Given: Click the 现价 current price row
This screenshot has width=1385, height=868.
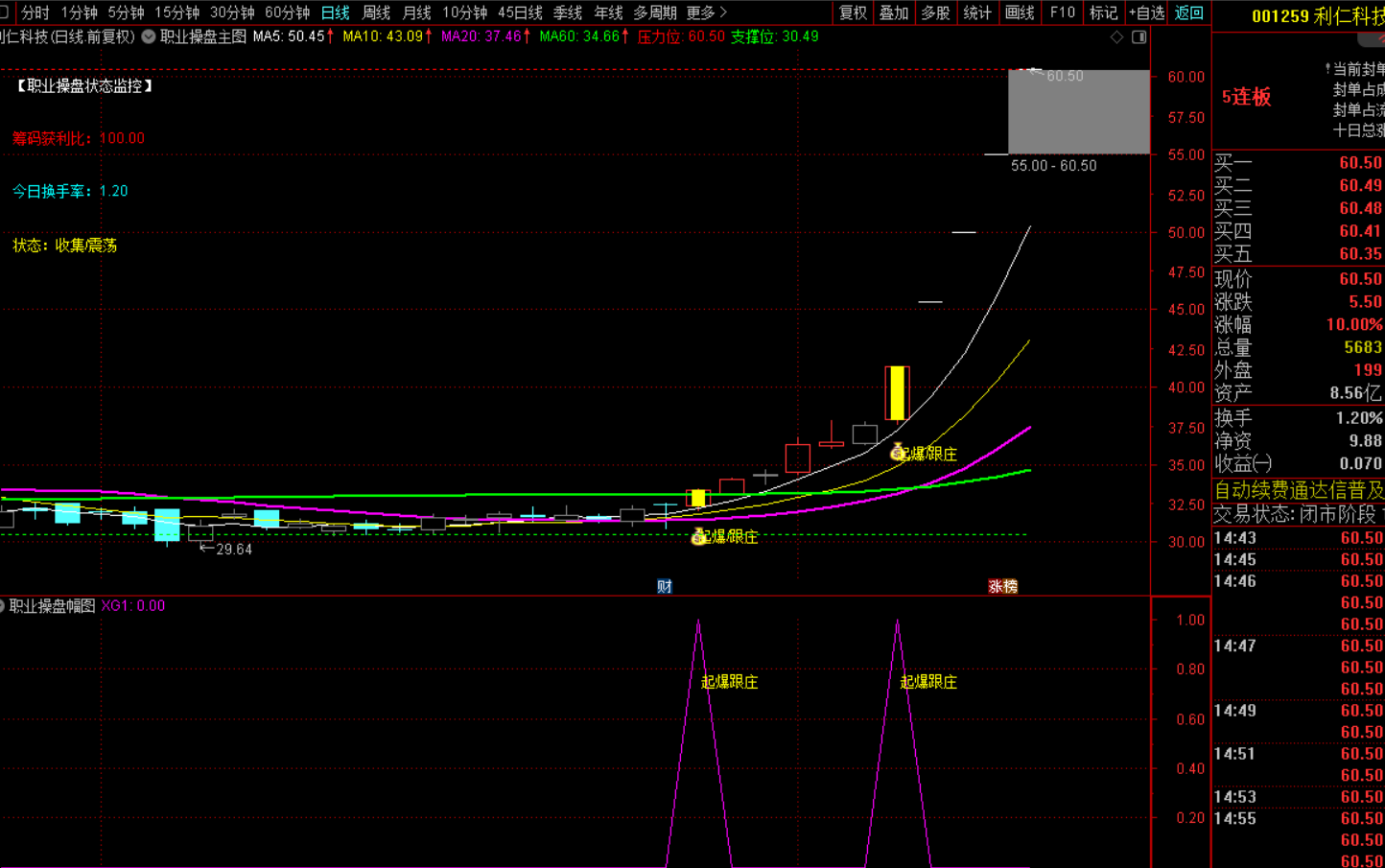Looking at the screenshot, I should point(1299,279).
